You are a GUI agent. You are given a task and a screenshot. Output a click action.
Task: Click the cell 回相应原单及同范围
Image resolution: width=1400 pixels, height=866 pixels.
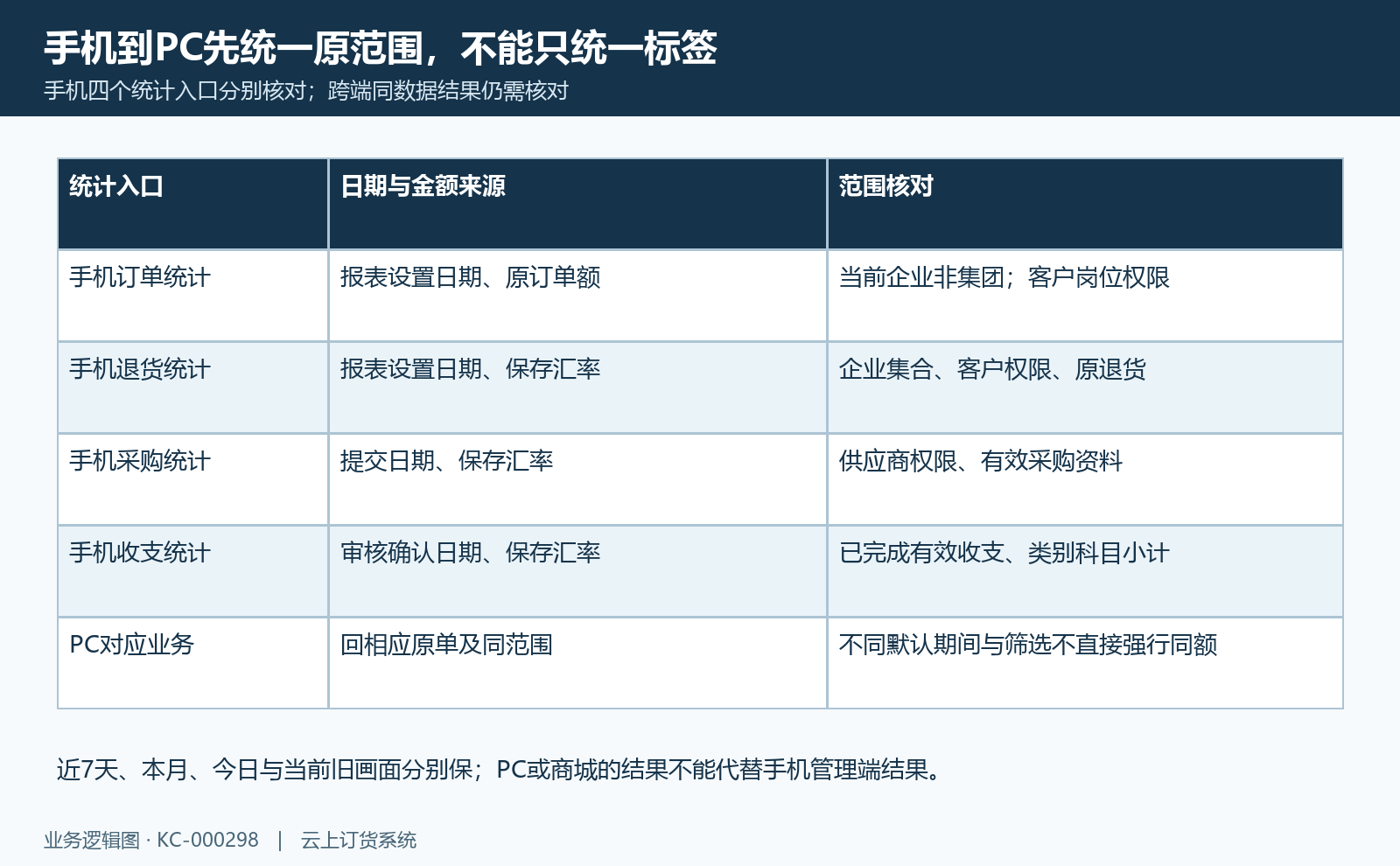577,663
